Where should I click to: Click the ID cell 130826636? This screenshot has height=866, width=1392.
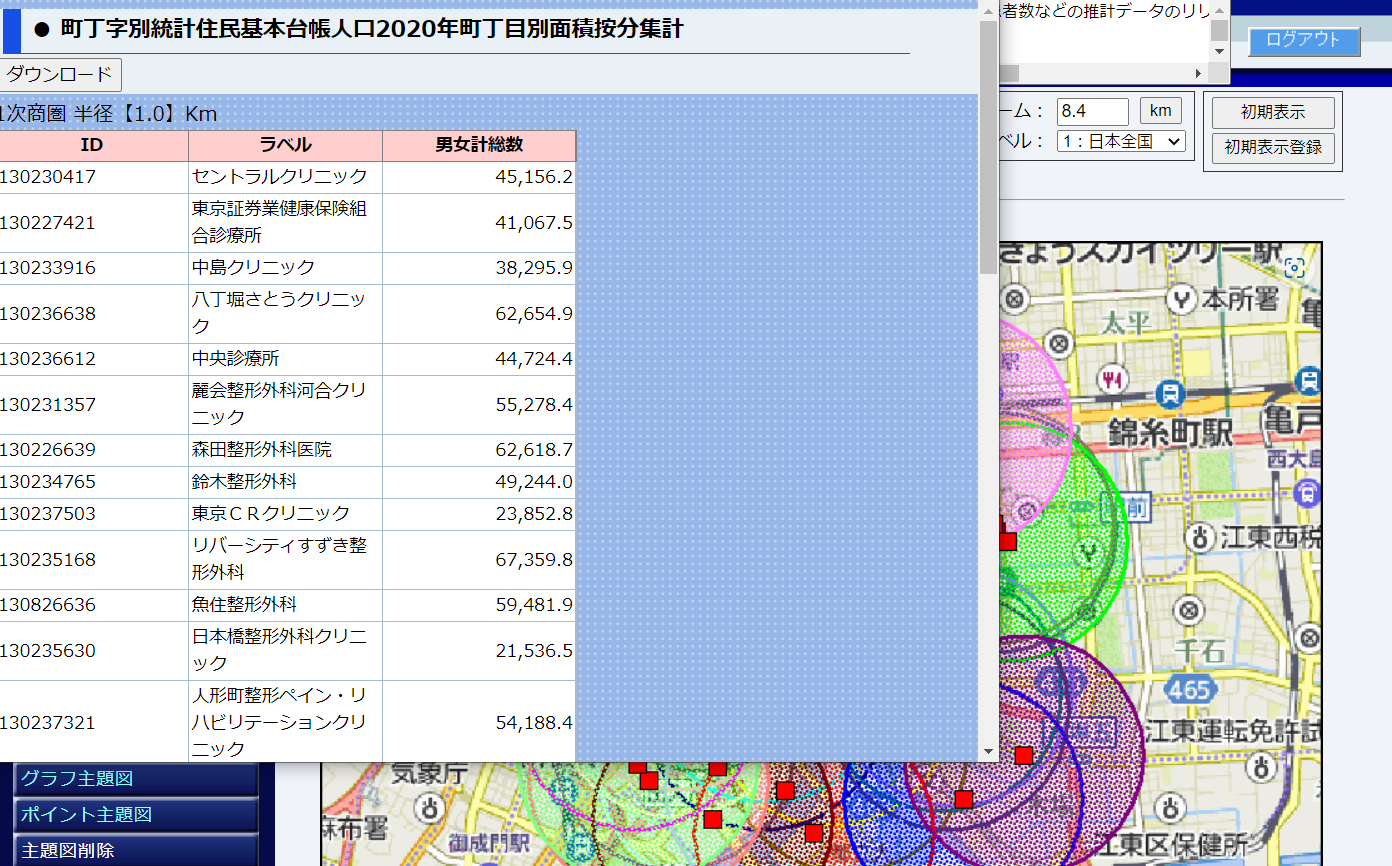[92, 605]
